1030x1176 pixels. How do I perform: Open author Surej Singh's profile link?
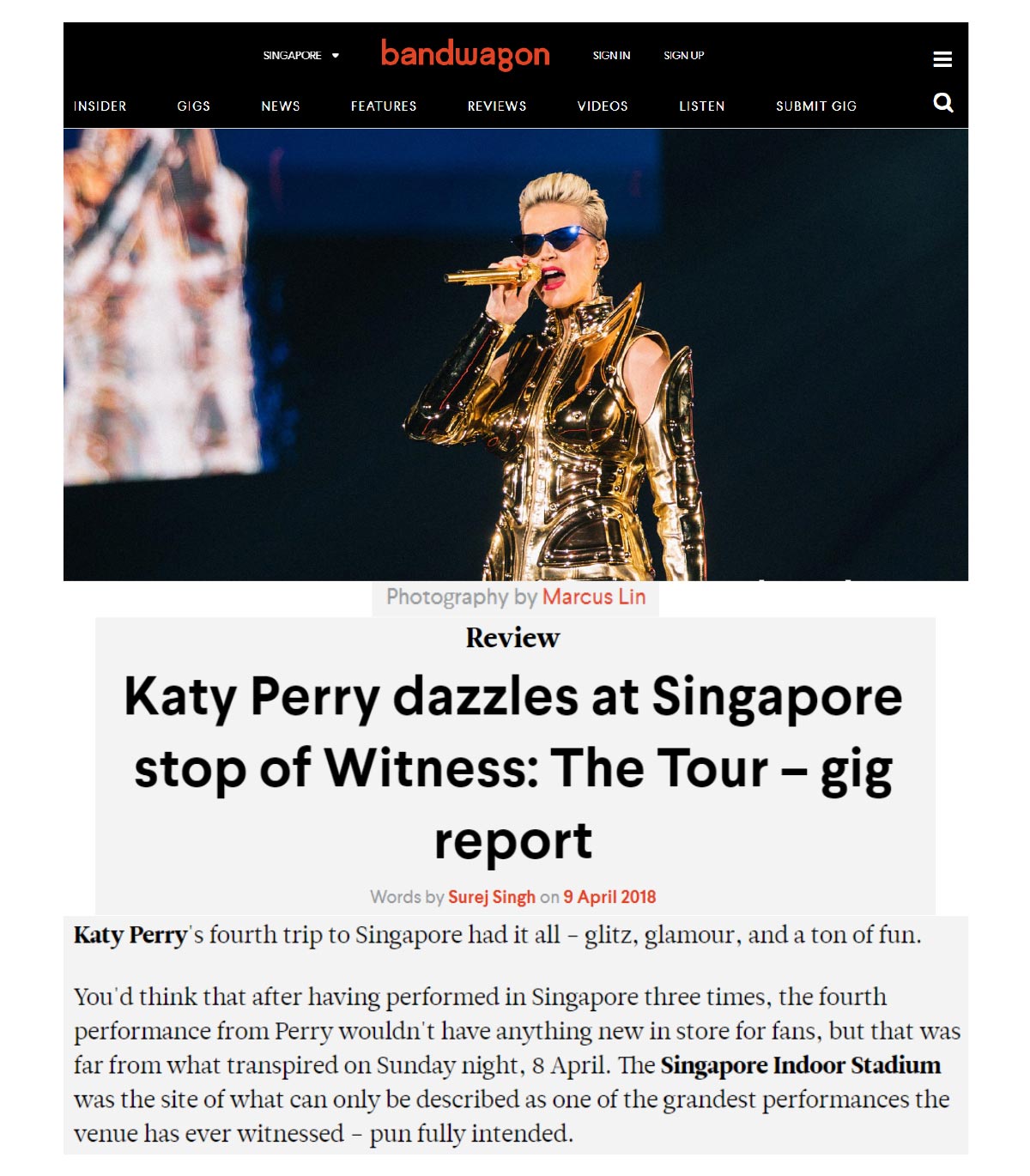coord(492,897)
